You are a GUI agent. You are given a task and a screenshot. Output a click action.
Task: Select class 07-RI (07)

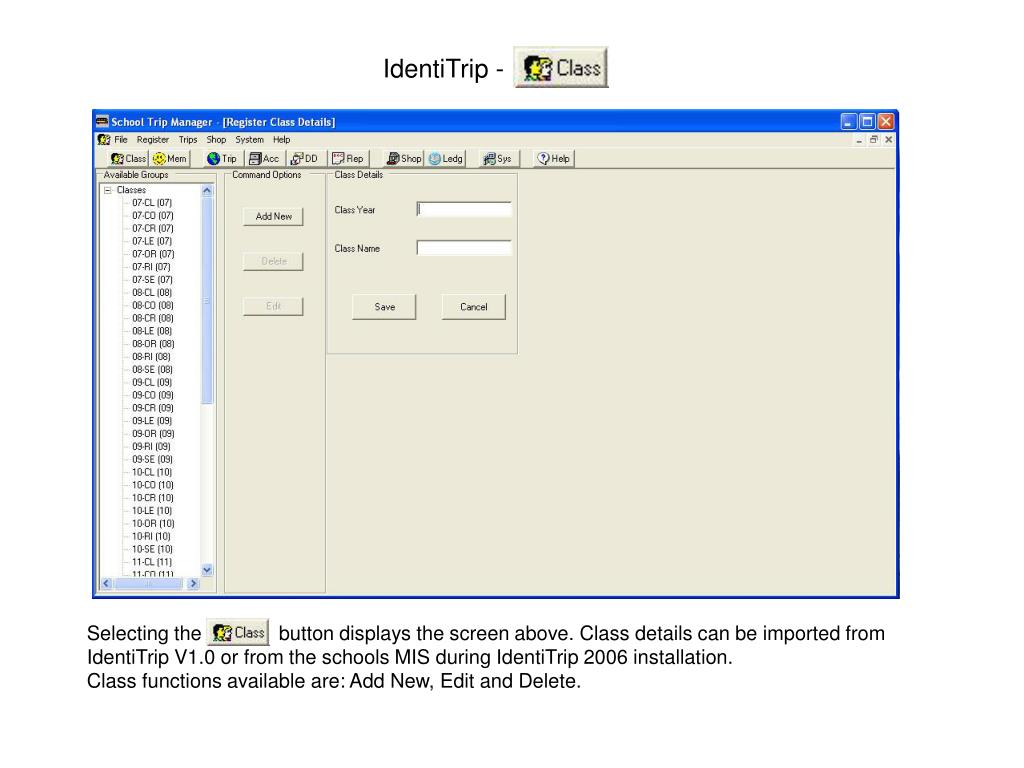tap(151, 267)
